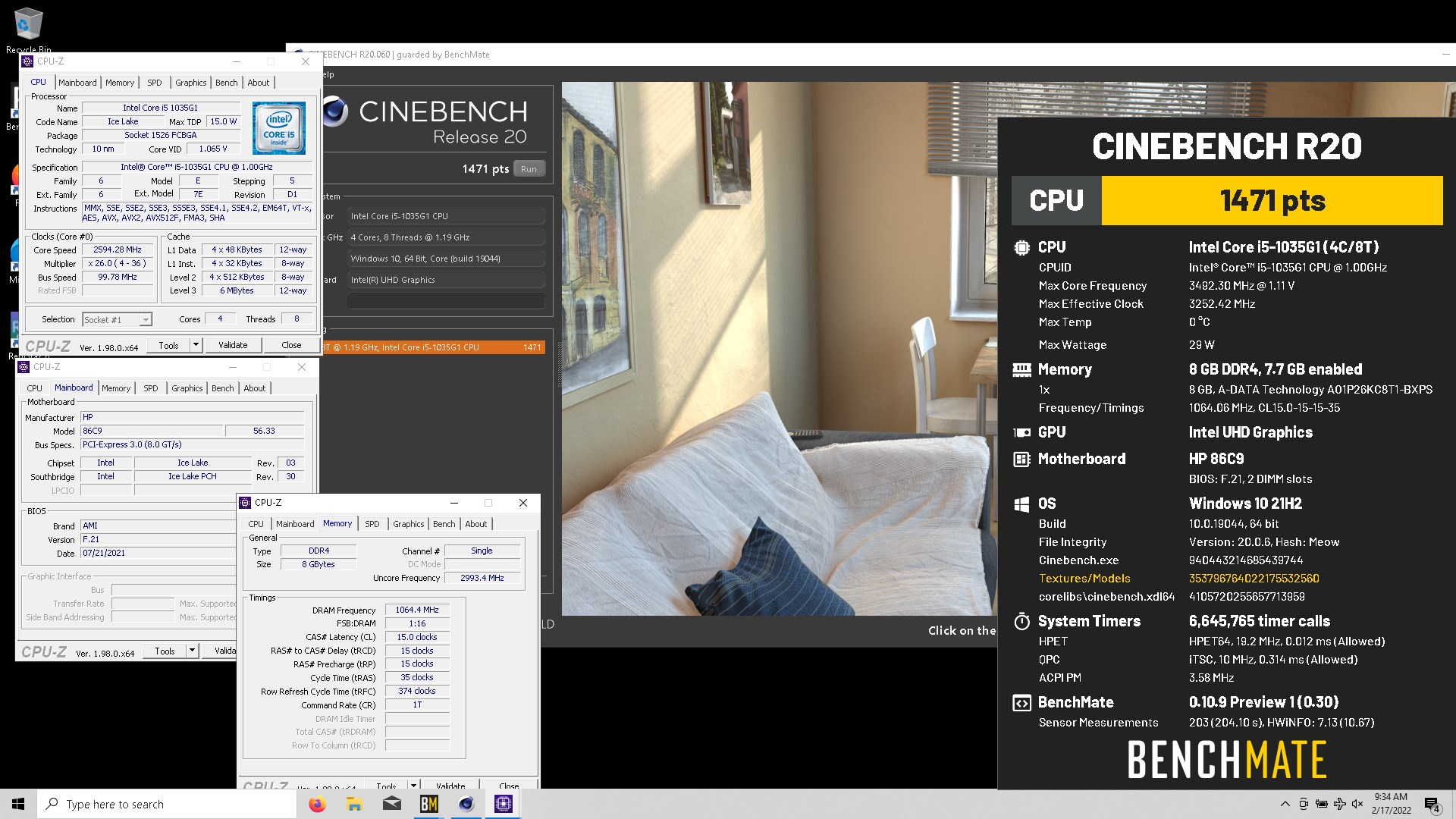
Task: Open Graphics tab in top CPU-Z window
Action: tap(191, 83)
